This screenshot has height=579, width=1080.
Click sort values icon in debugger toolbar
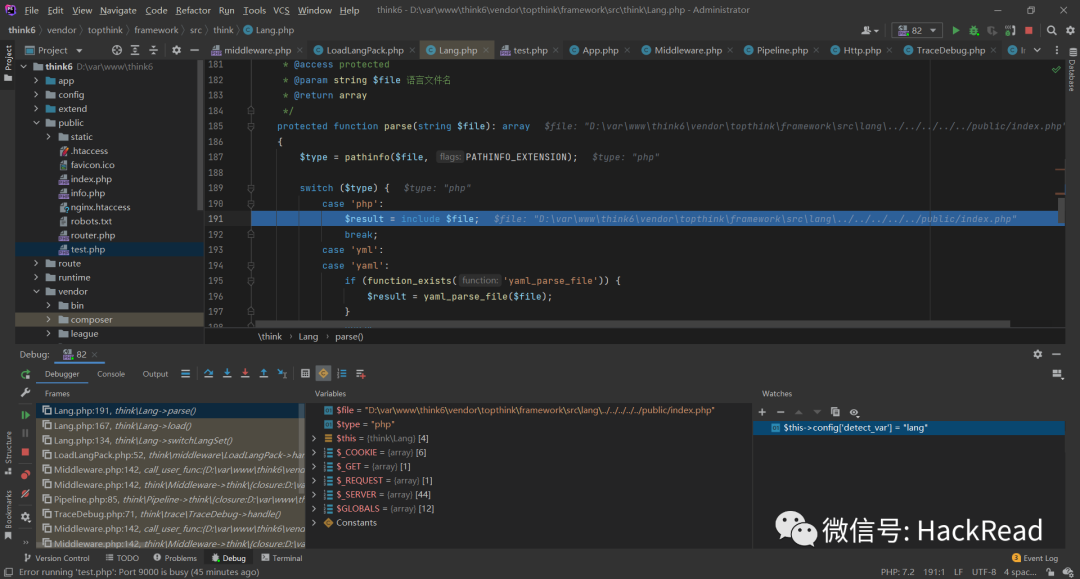click(342, 373)
